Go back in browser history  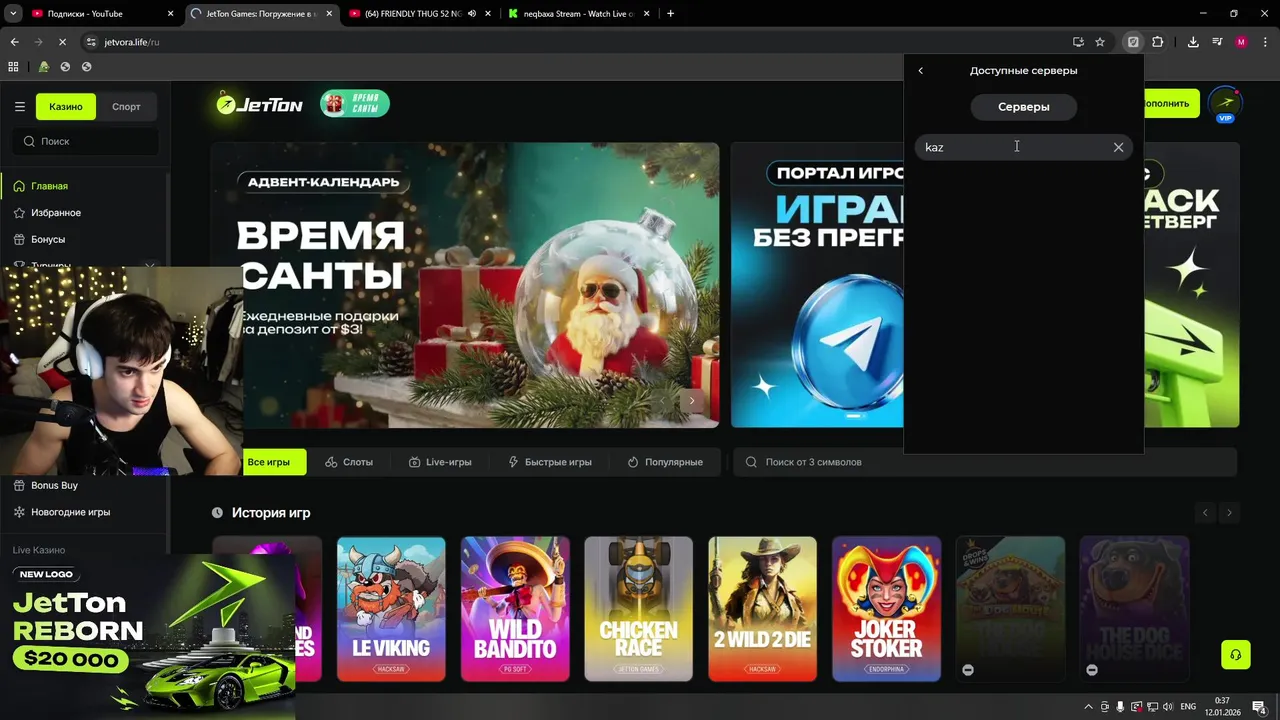14,42
